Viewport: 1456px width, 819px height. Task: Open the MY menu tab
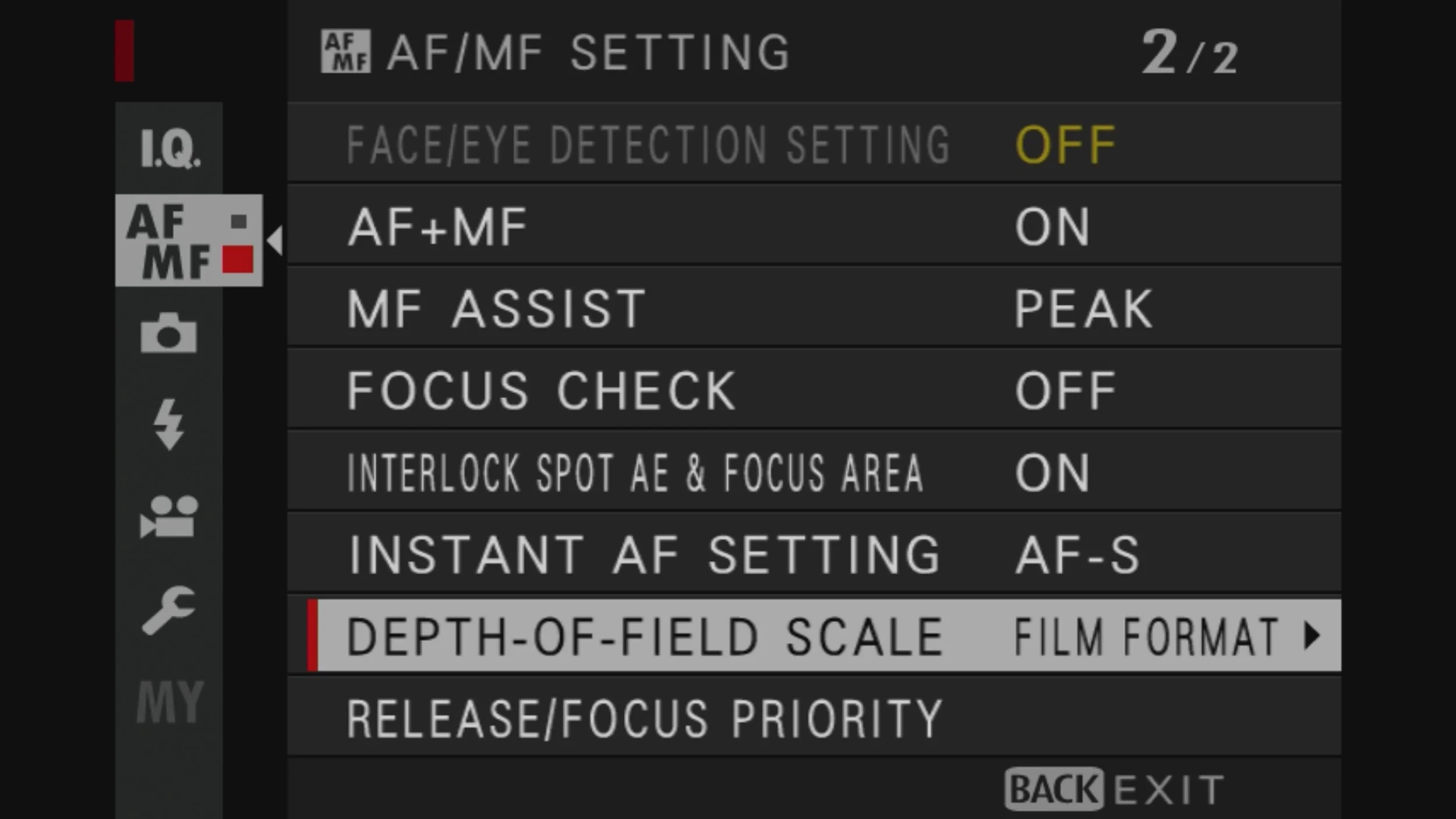pyautogui.click(x=170, y=702)
